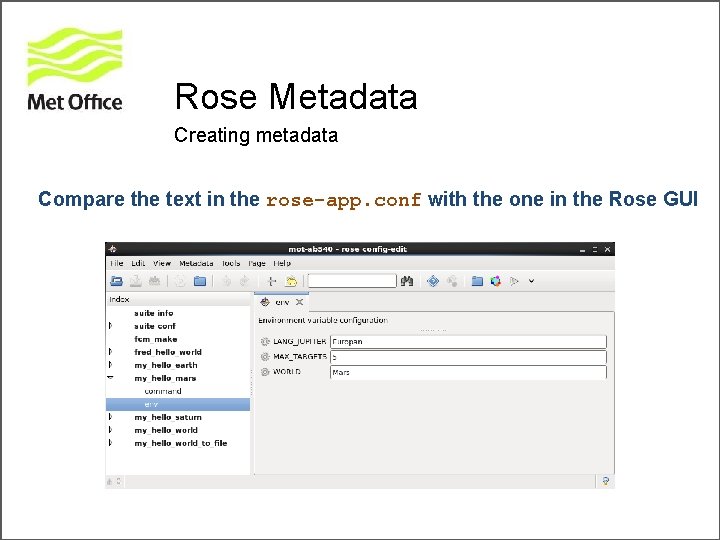720x540 pixels.
Task: Select suite info in the index tree
Action: (154, 313)
